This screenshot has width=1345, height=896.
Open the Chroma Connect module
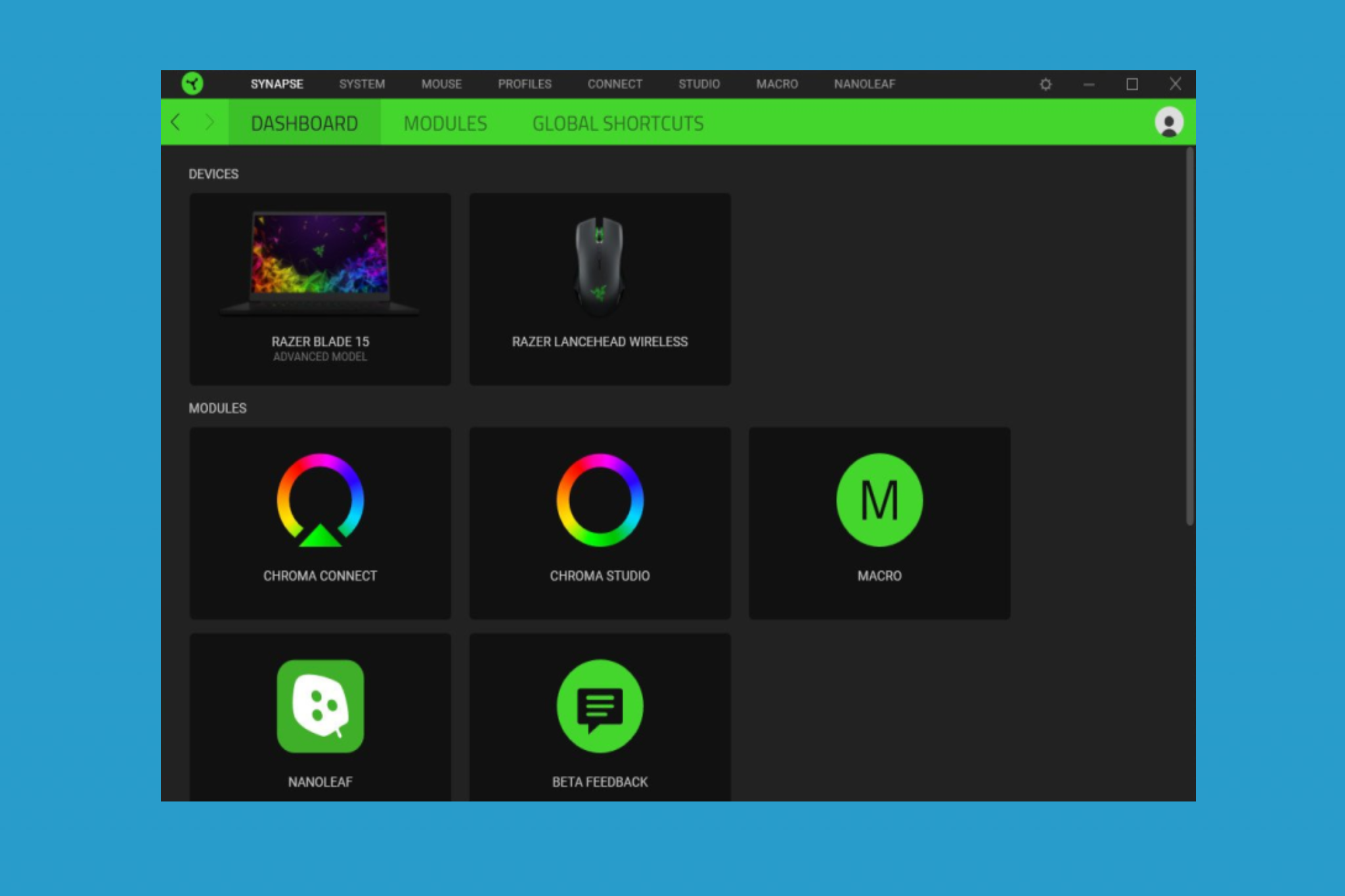(x=320, y=522)
